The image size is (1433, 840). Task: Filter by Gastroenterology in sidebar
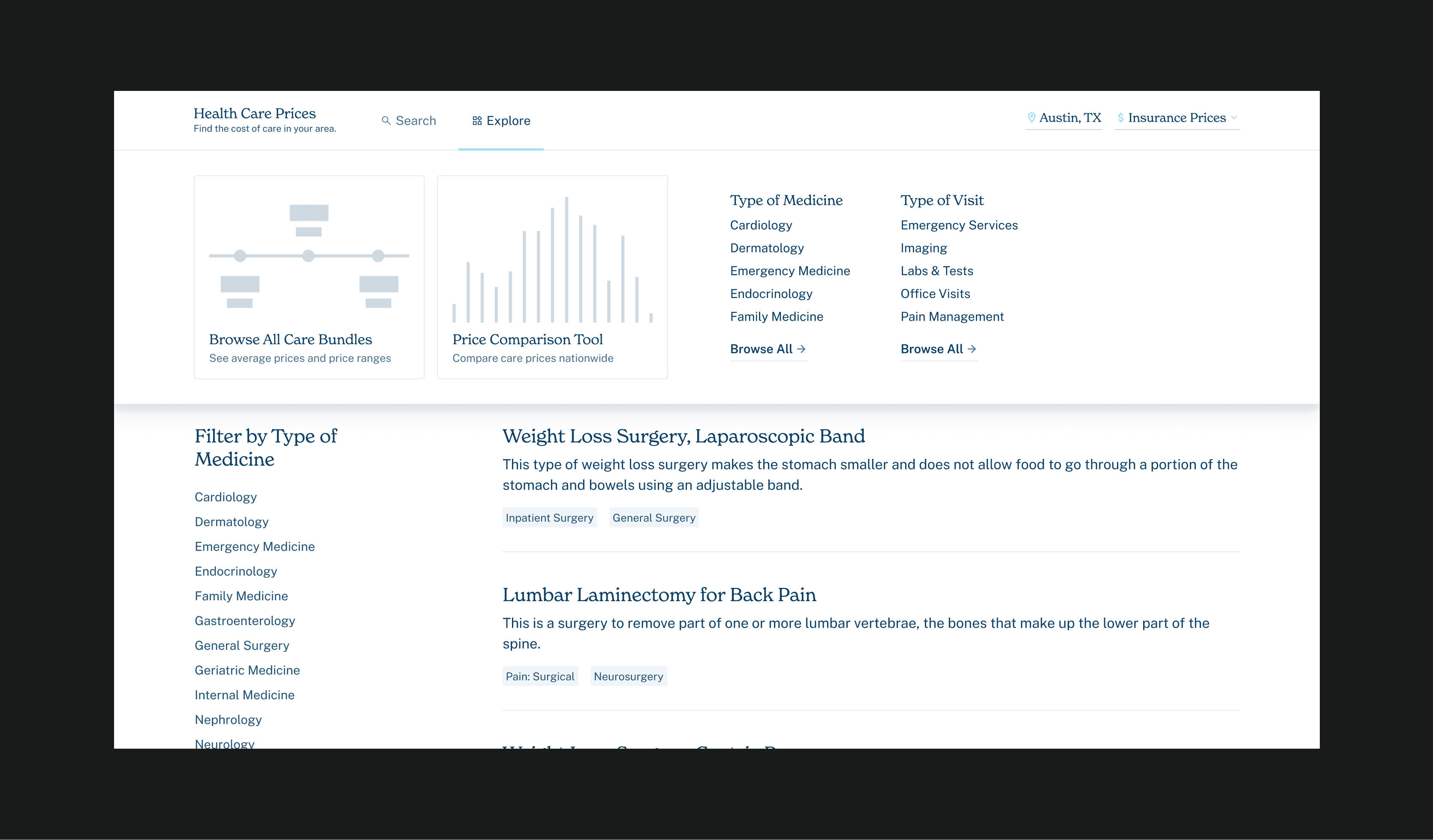(x=244, y=620)
